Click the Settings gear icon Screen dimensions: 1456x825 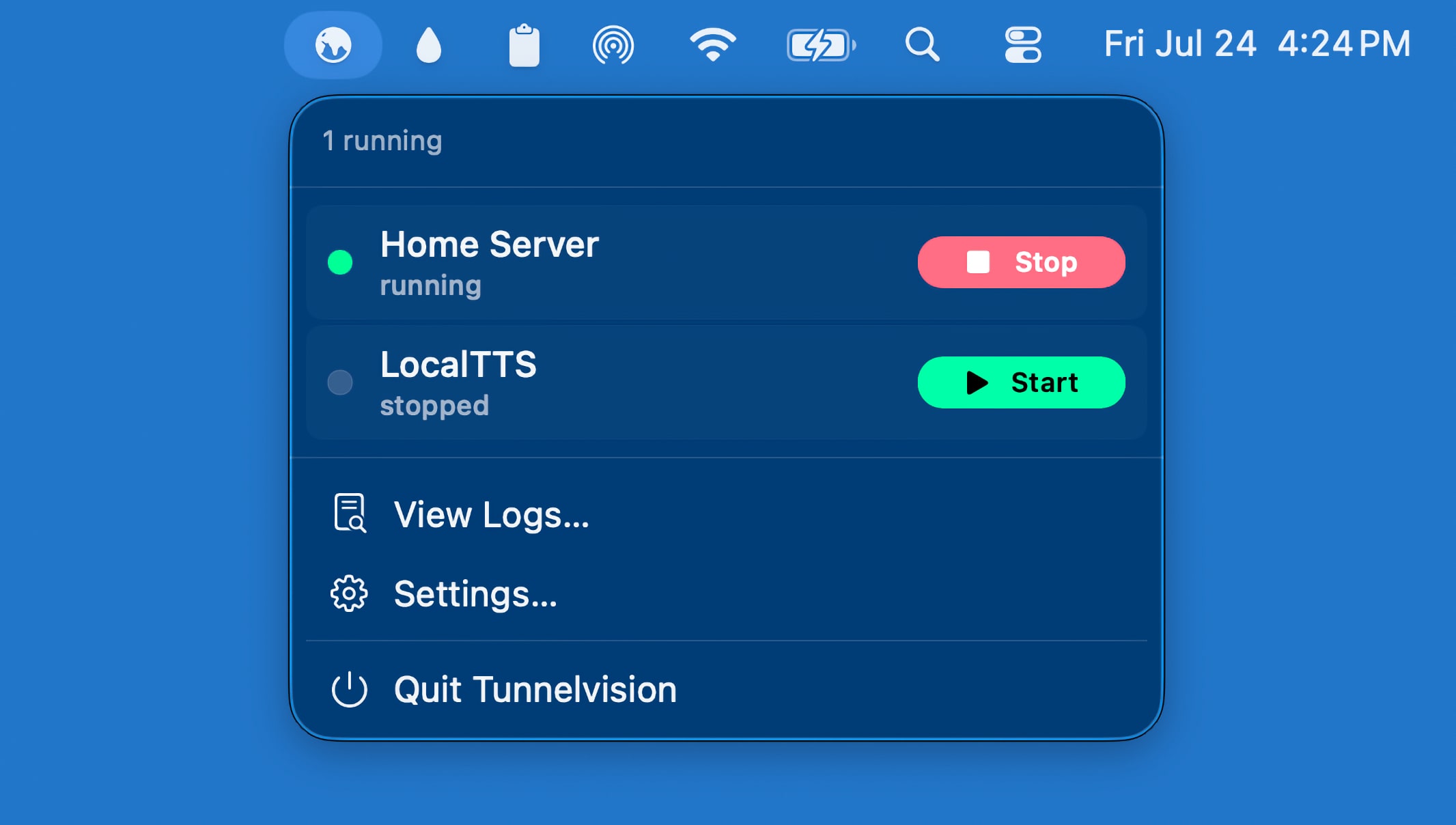coord(349,593)
